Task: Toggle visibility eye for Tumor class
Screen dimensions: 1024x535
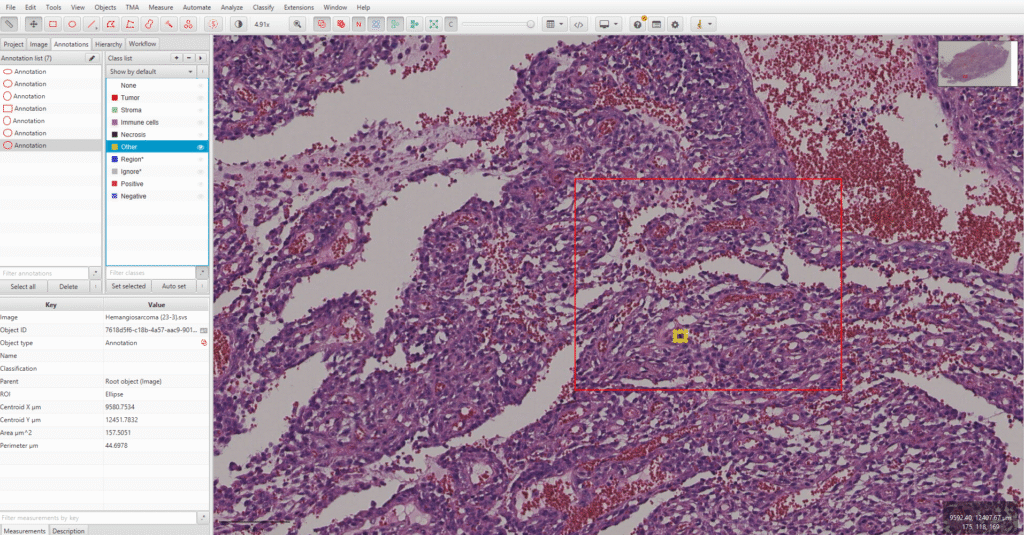Action: (x=200, y=98)
